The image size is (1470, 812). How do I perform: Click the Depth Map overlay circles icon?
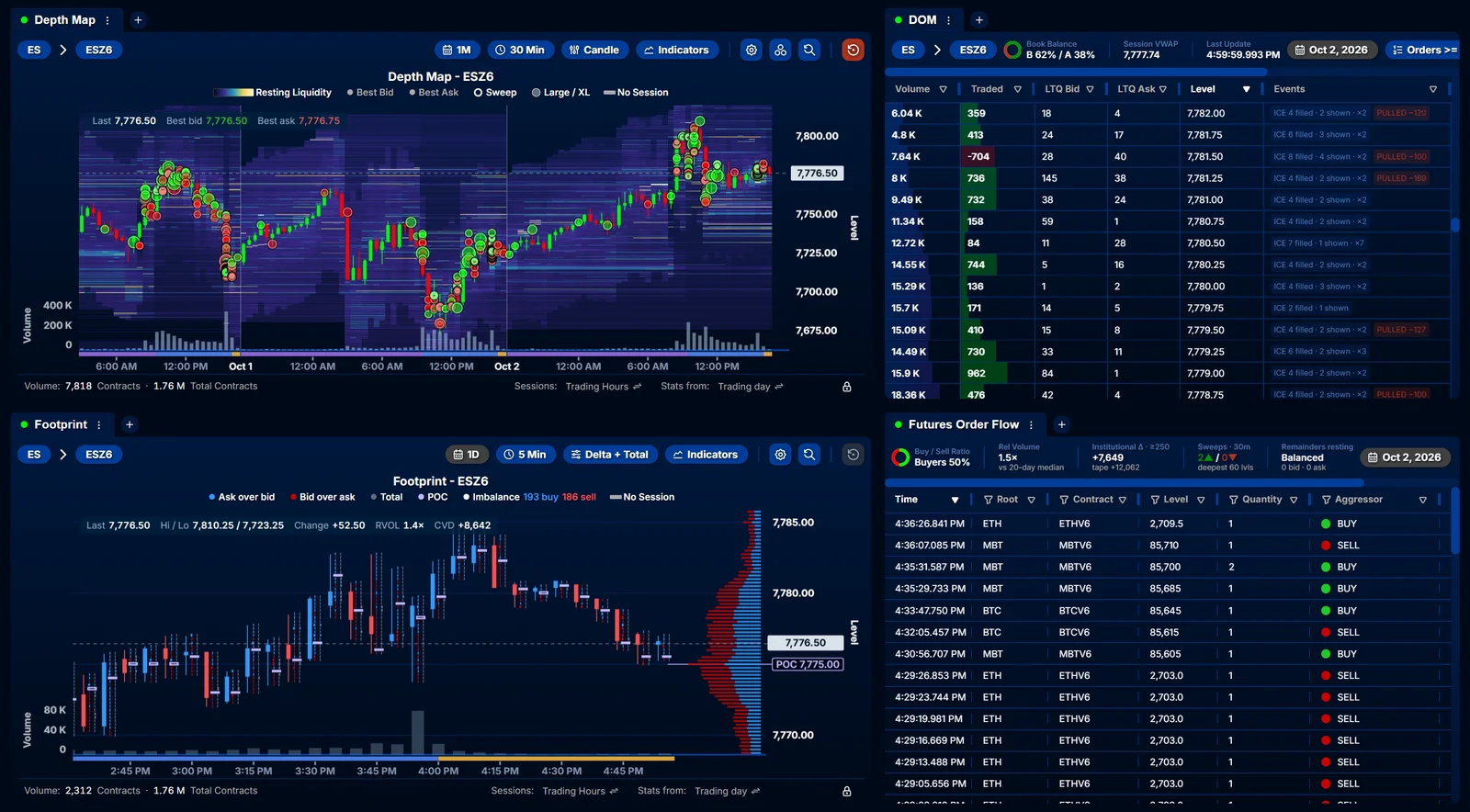pos(780,50)
